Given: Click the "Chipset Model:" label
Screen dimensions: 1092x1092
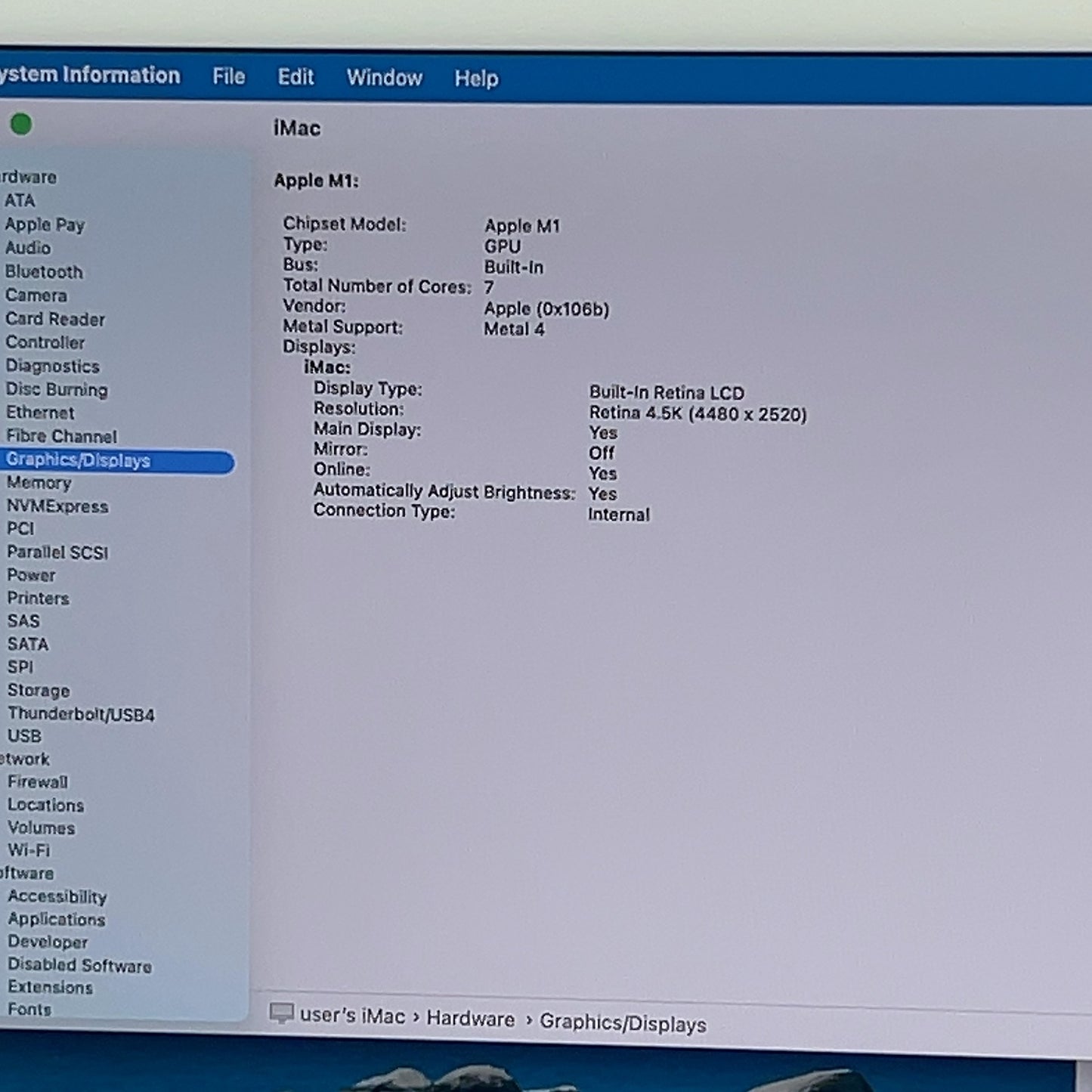Looking at the screenshot, I should [345, 224].
